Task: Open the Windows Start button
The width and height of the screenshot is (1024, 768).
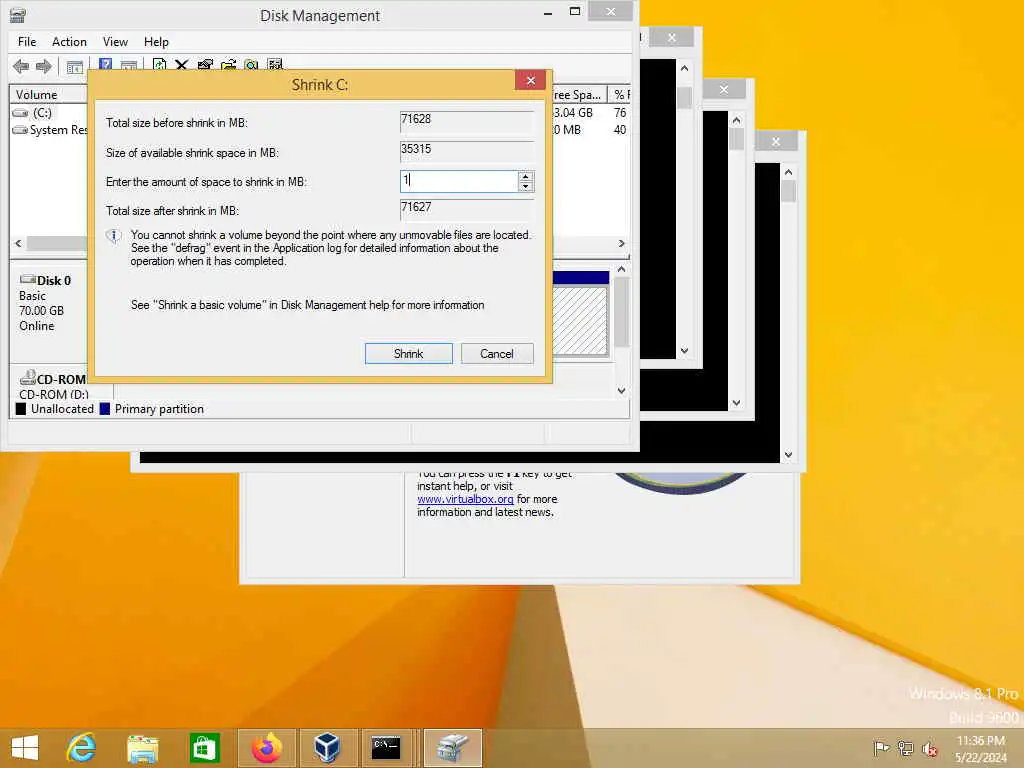Action: (25, 748)
